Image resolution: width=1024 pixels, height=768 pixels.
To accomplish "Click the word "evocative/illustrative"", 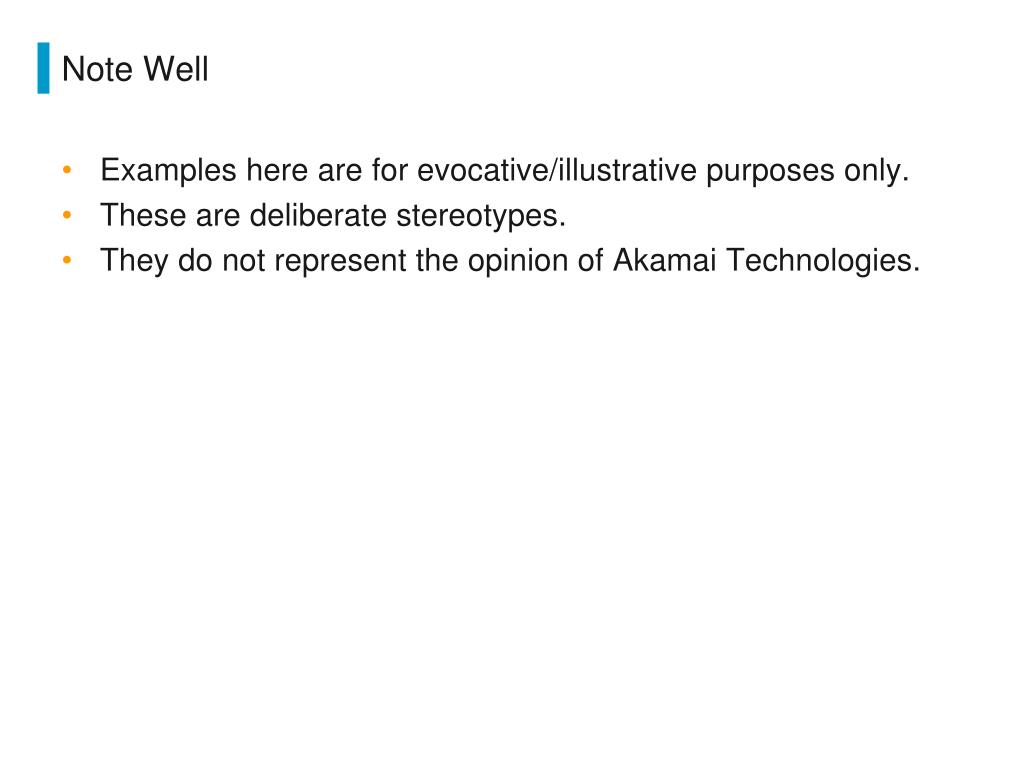I will [557, 170].
